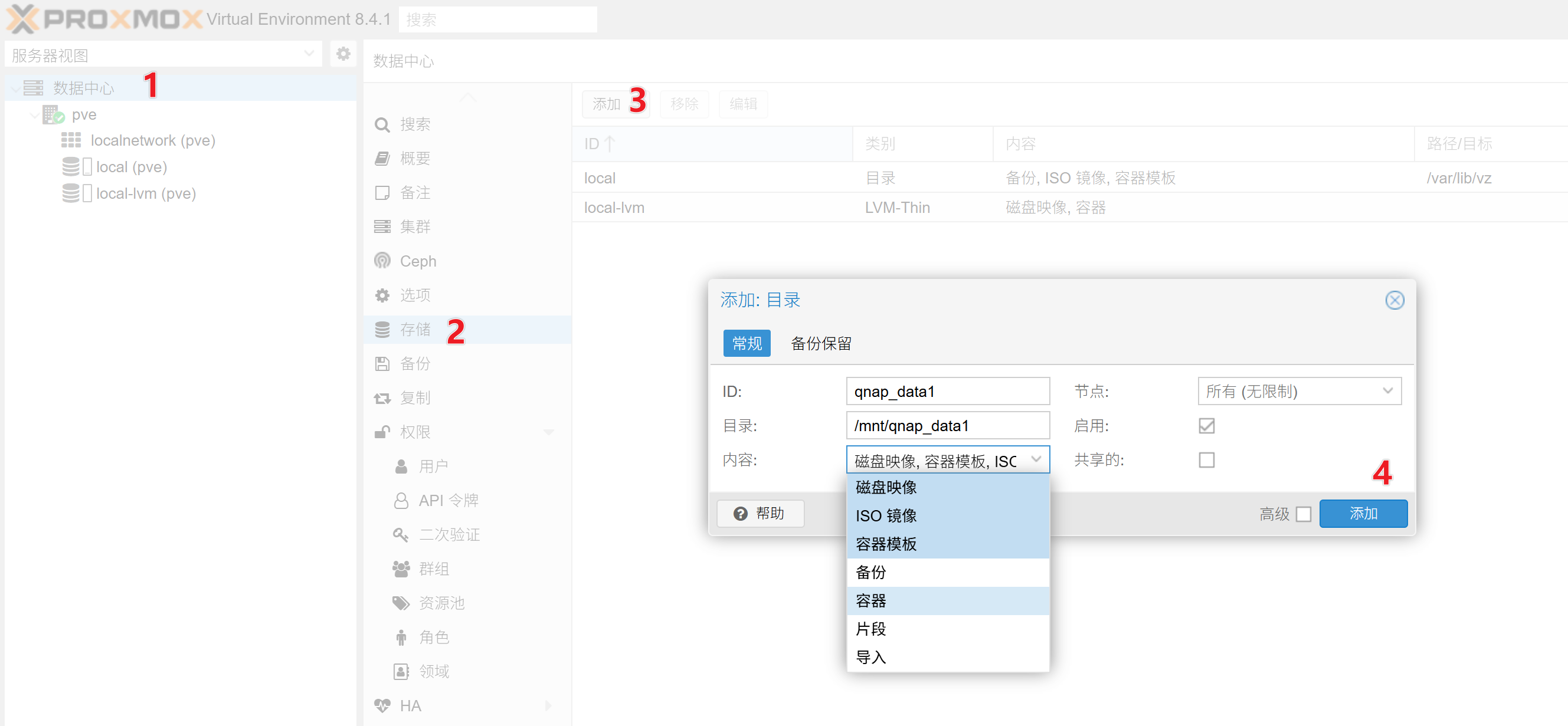The height and width of the screenshot is (726, 1568).
Task: Click the API 令牌 user icon
Action: 401,500
